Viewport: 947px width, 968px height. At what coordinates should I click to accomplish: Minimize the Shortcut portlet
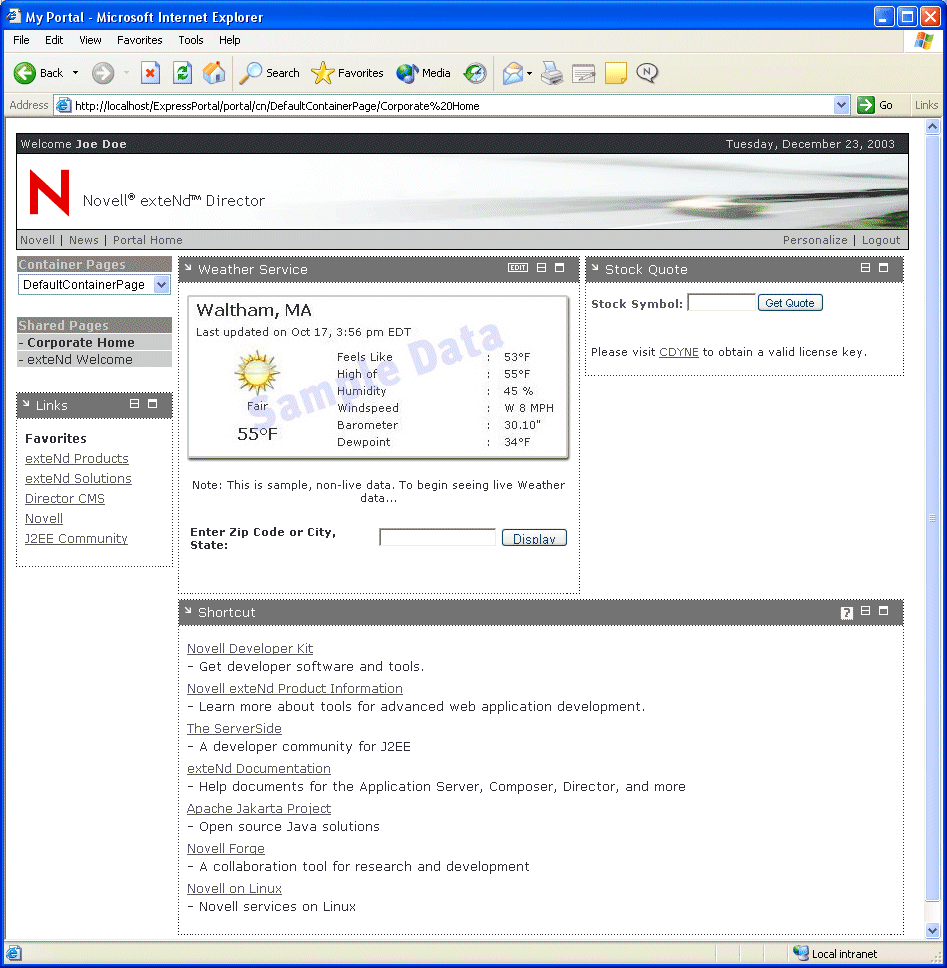tap(866, 611)
